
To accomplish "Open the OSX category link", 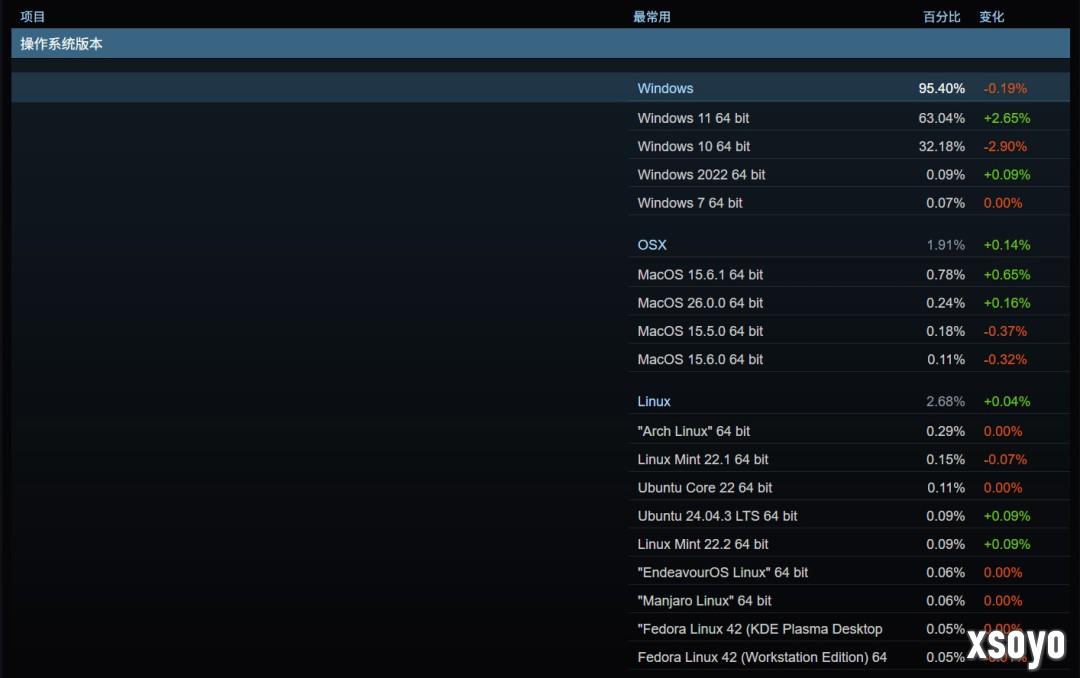I will pos(651,245).
